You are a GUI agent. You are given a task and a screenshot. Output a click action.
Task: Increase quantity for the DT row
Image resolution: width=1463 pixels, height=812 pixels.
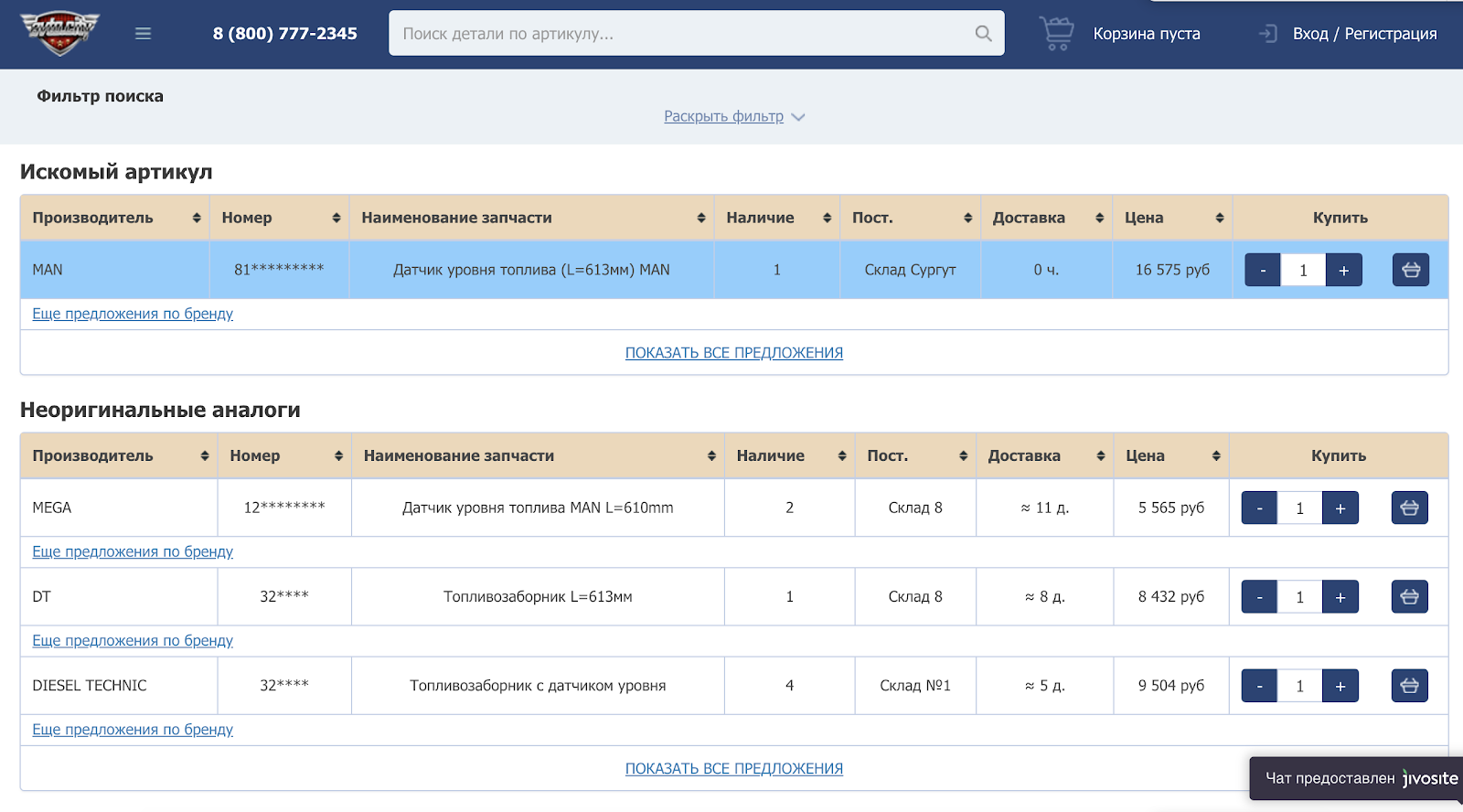[x=1340, y=596]
